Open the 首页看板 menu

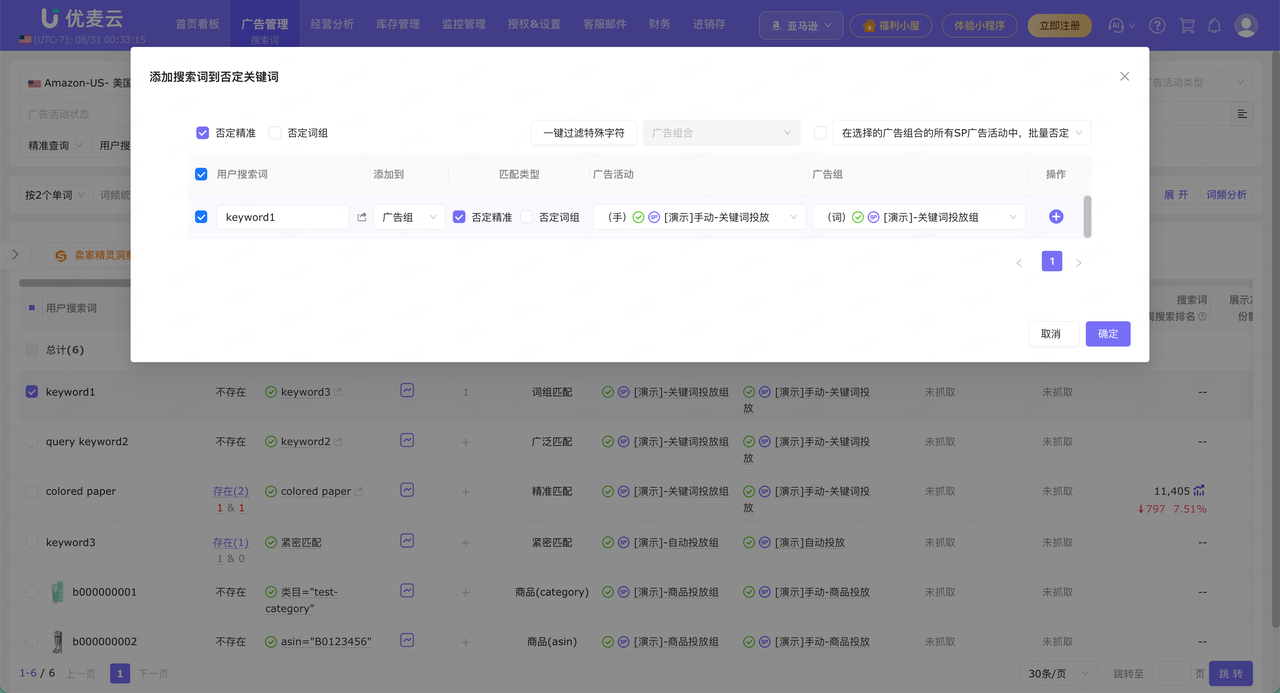point(197,24)
